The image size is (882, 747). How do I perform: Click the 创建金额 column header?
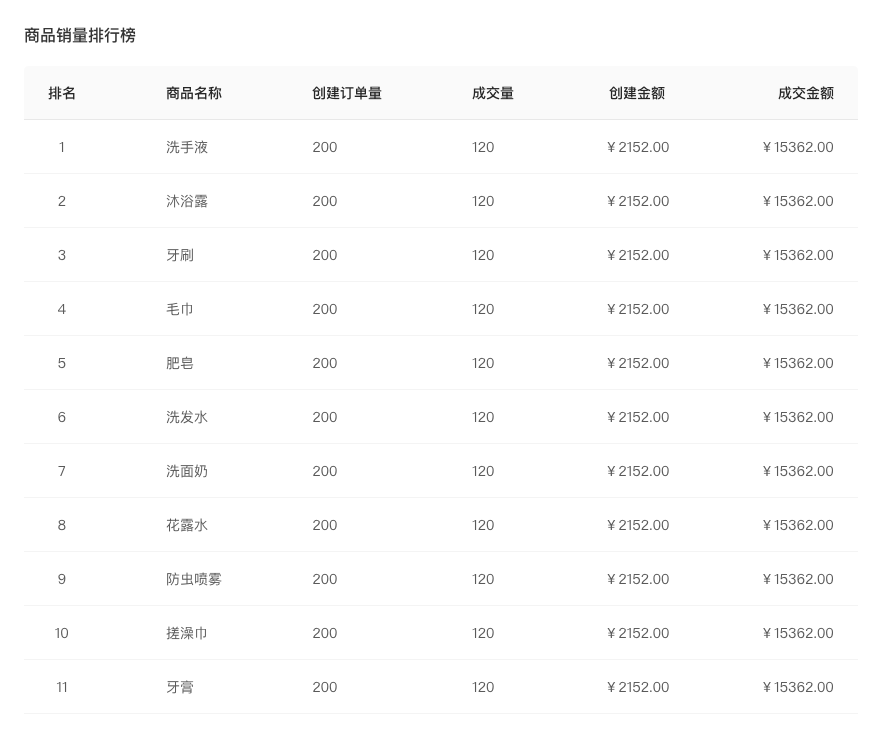[x=637, y=93]
